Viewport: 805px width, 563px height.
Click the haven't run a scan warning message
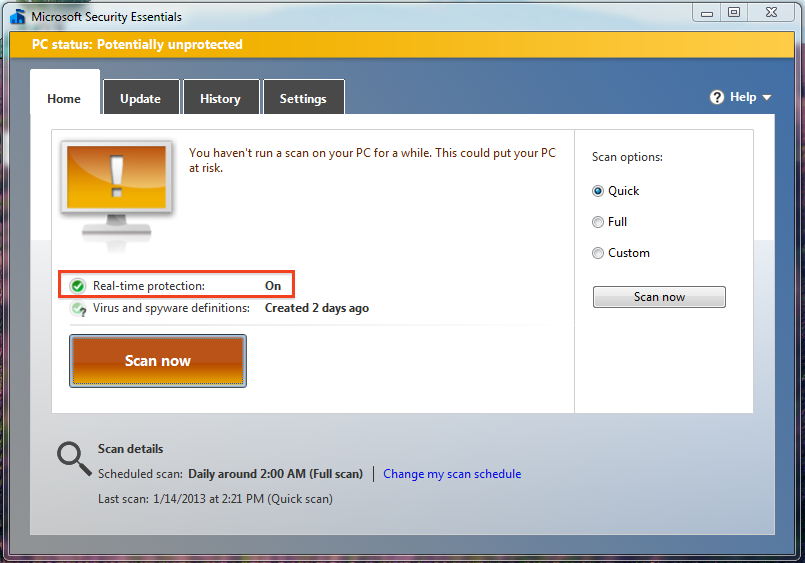point(372,160)
